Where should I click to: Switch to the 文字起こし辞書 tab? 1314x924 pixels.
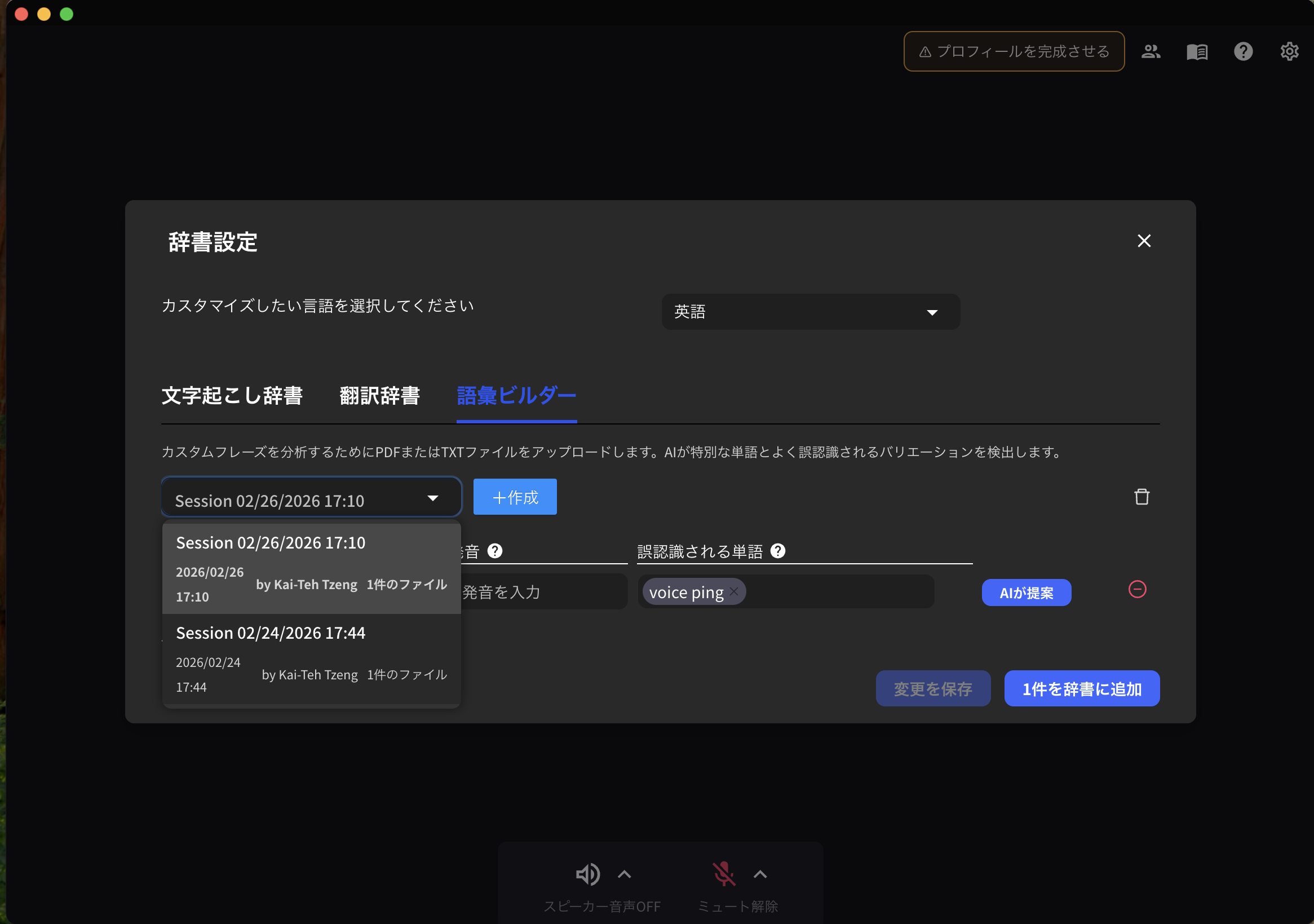coord(232,396)
